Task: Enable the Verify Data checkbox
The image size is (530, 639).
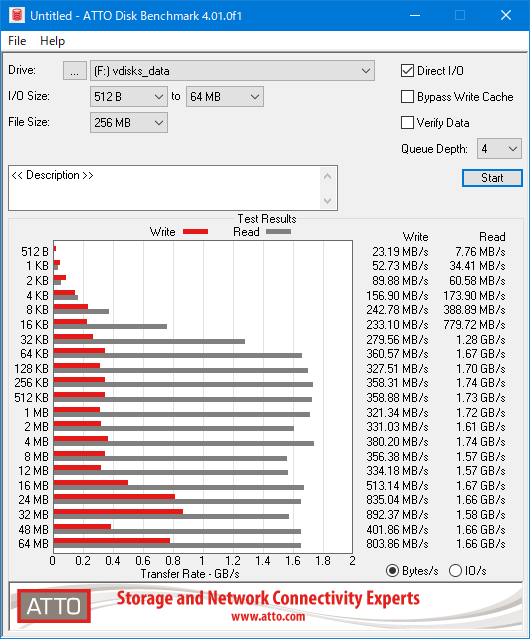Action: pos(407,123)
